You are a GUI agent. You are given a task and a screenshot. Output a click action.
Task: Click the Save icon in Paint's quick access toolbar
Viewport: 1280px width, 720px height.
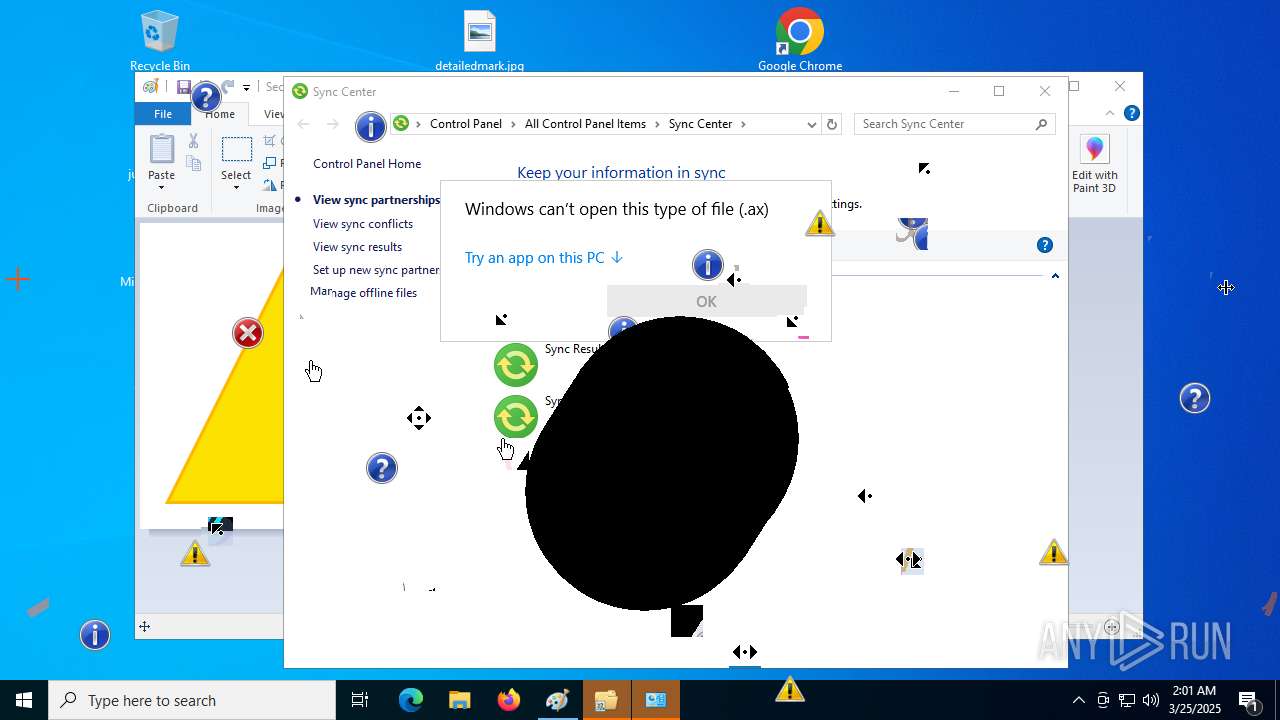[184, 87]
